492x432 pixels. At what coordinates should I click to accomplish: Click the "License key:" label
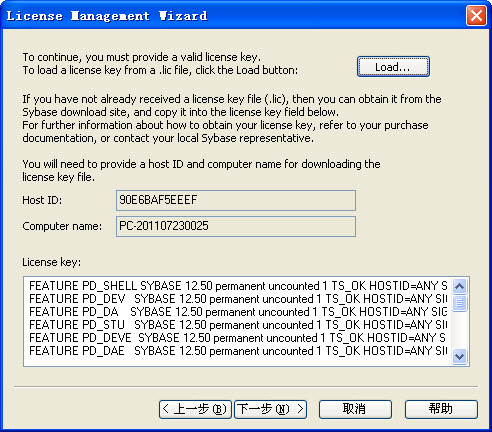(52, 262)
